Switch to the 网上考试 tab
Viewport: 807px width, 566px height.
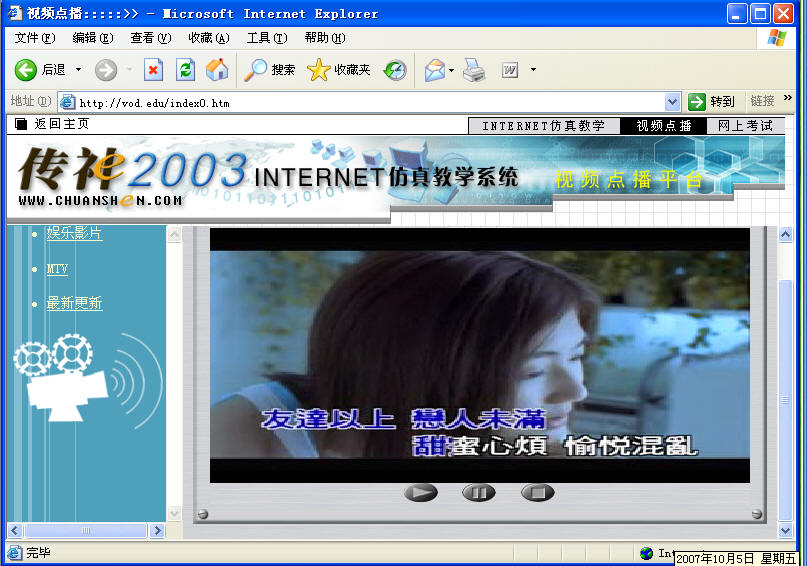[745, 126]
